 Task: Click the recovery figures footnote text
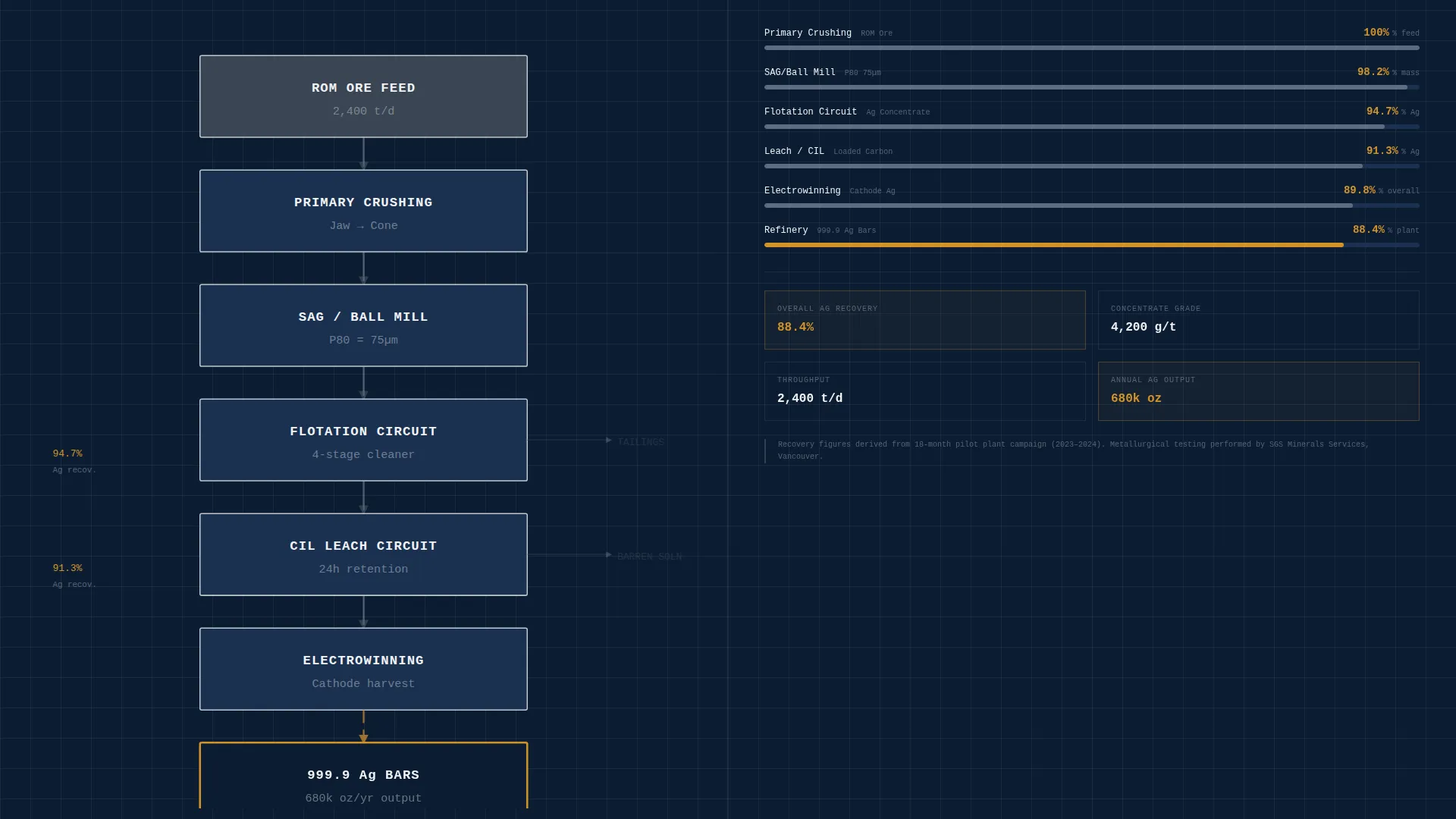[1073, 450]
